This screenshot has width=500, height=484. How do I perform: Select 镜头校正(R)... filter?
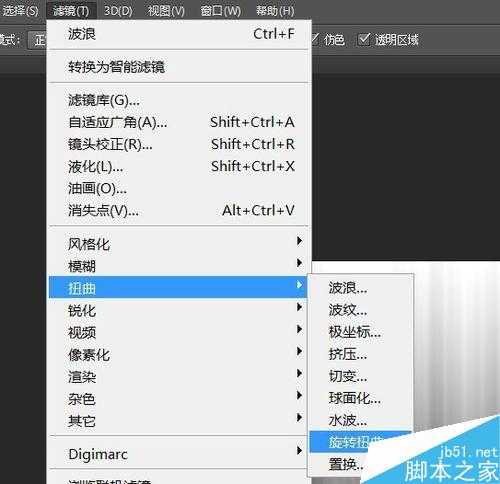178,144
